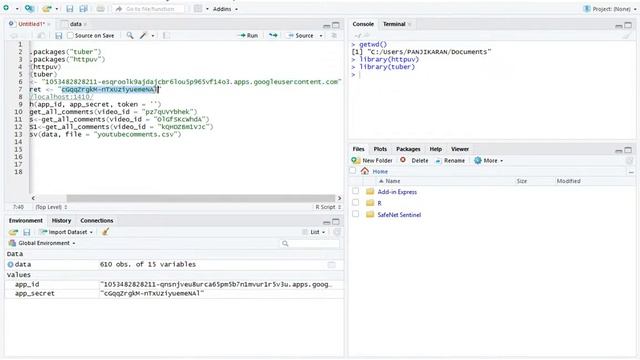Screen dimensions: 640x360
Task: Click the New File plus icon
Action: click(6, 8)
